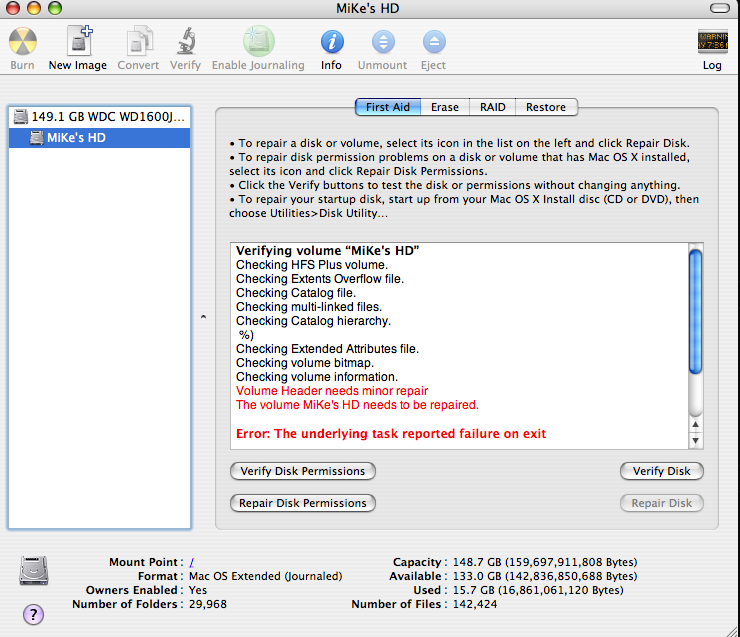
Task: Select the 149.1 GB WDC WD1600J disk
Action: point(100,117)
